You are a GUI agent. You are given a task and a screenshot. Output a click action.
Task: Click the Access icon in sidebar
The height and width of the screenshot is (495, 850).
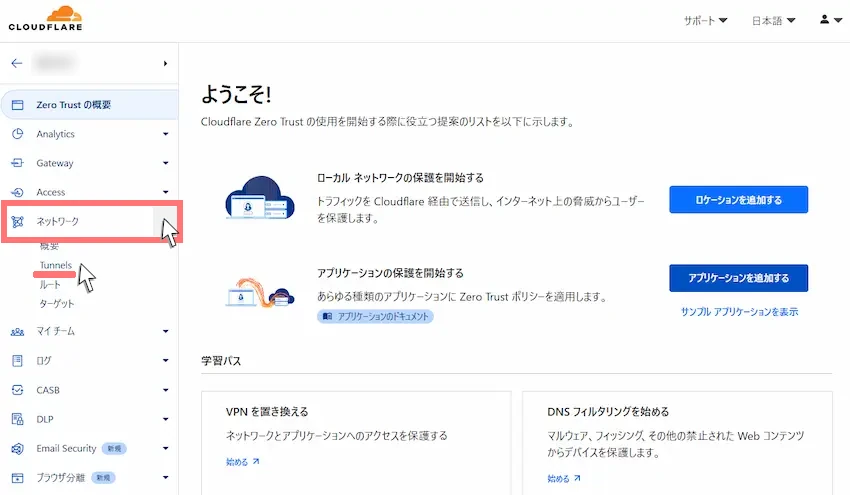[x=17, y=192]
